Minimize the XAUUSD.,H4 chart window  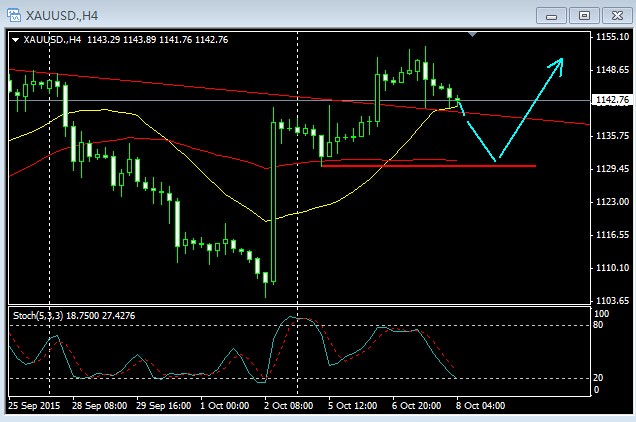tap(551, 16)
